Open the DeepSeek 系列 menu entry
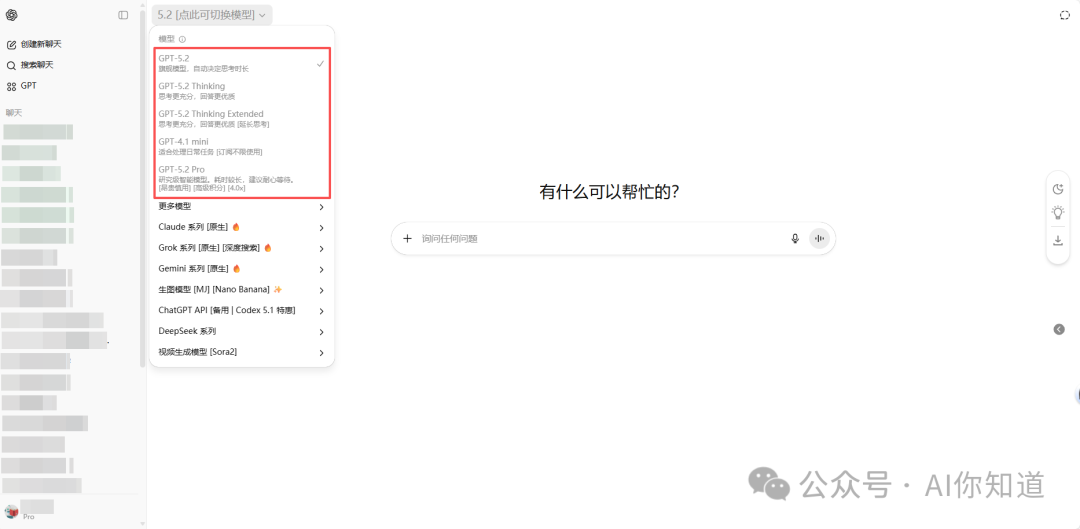1080x529 pixels. 241,331
